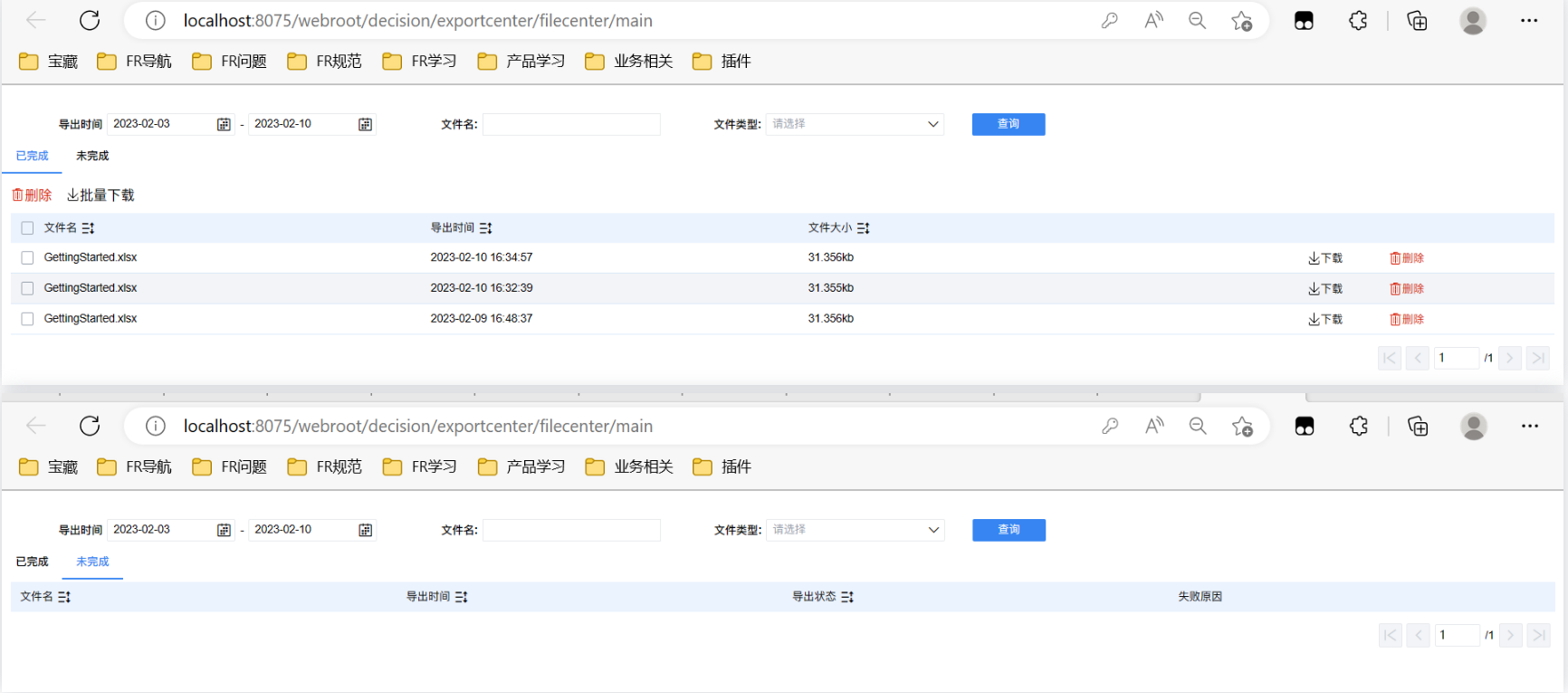Viewport: 1568px width, 693px height.
Task: Sort completed files by 导出时间 in upper window
Action: [486, 228]
